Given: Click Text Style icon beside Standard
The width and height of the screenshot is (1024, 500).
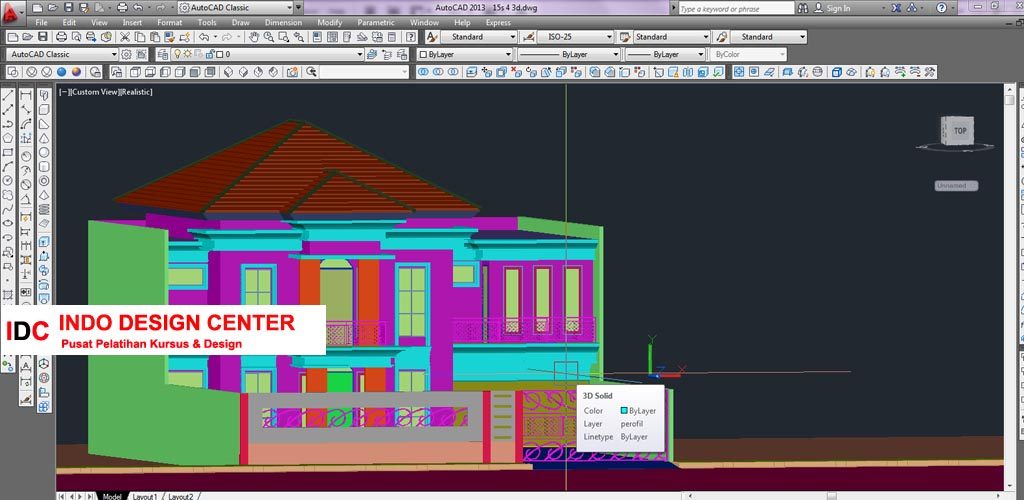Looking at the screenshot, I should (432, 37).
